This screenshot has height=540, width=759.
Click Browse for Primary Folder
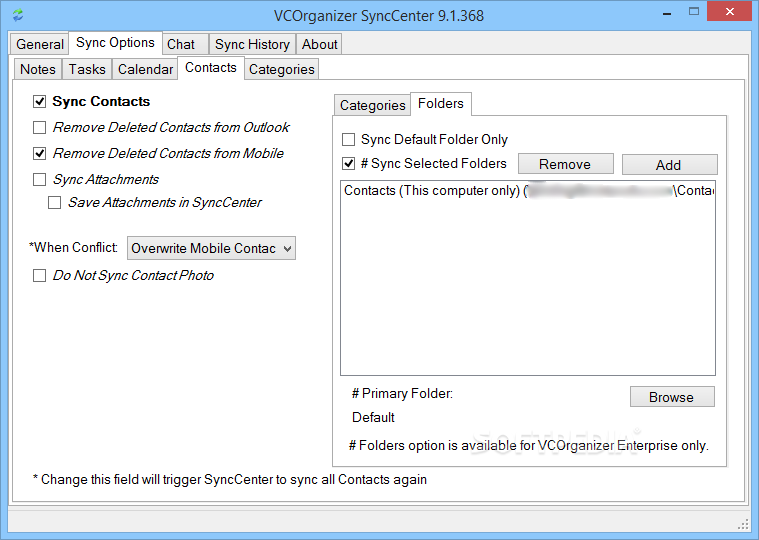(x=672, y=397)
